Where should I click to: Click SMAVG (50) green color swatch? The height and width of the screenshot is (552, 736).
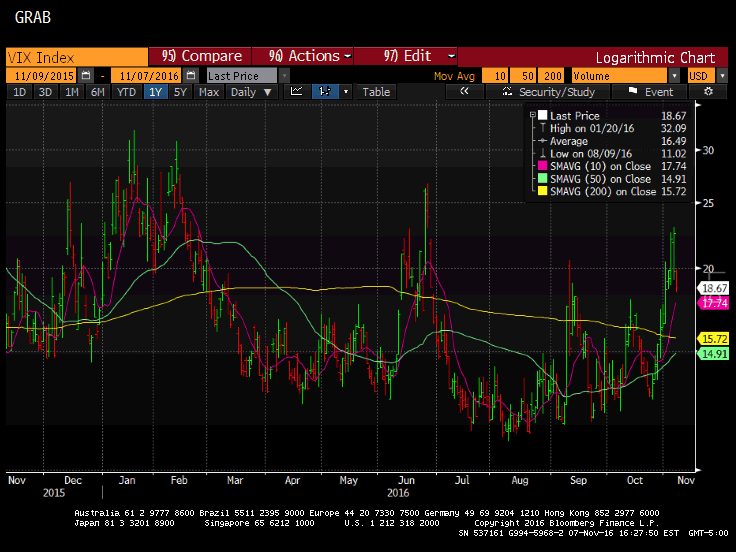pyautogui.click(x=543, y=179)
